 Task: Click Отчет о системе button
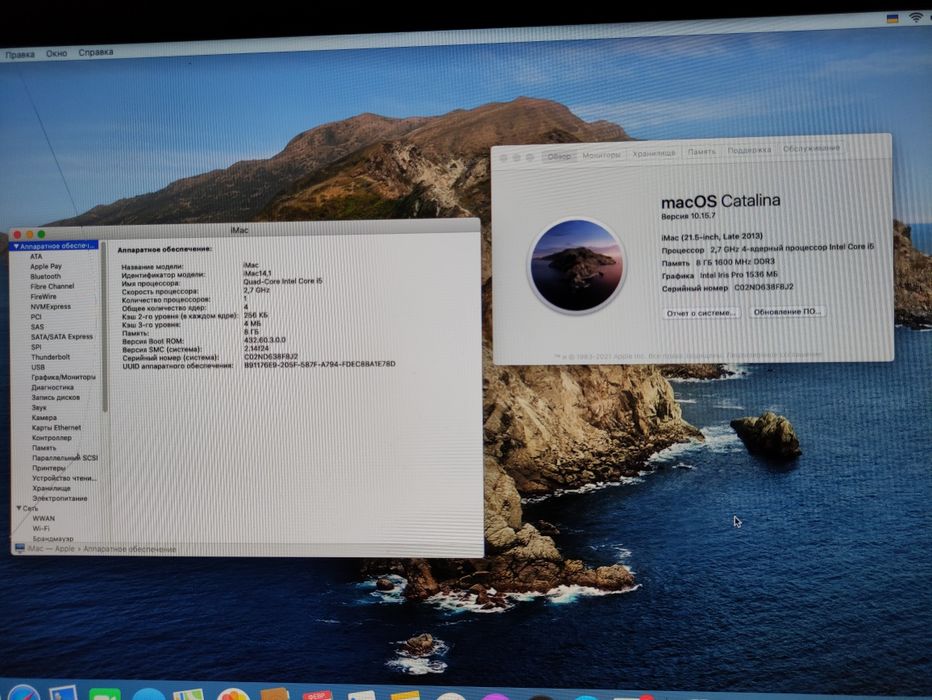(x=701, y=313)
